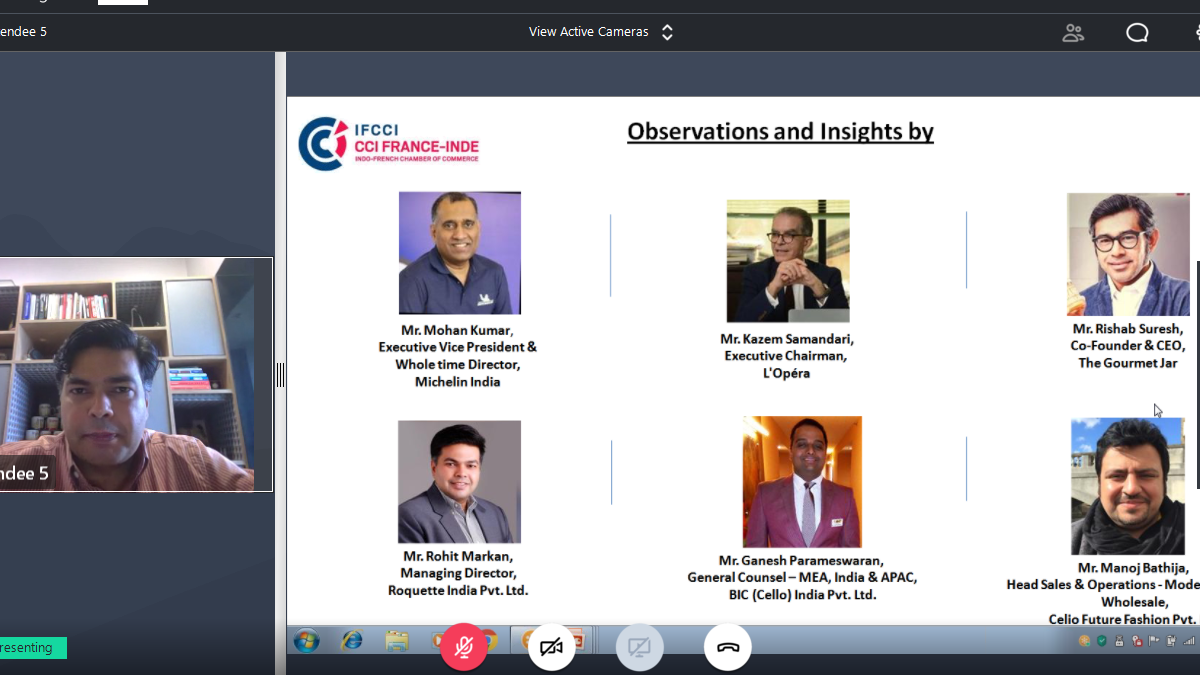Open the chat bubble icon

[x=1137, y=32]
